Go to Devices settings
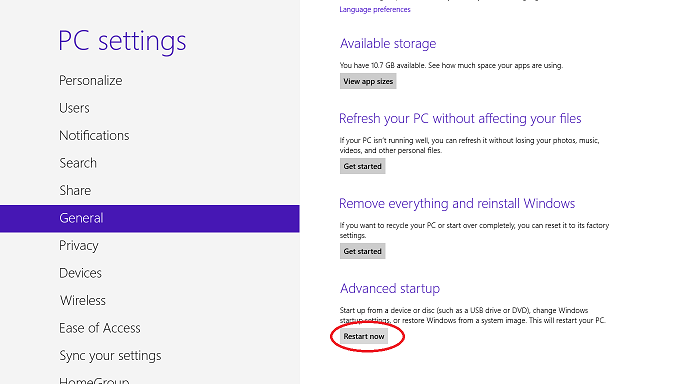This screenshot has height=384, width=683. tap(80, 273)
